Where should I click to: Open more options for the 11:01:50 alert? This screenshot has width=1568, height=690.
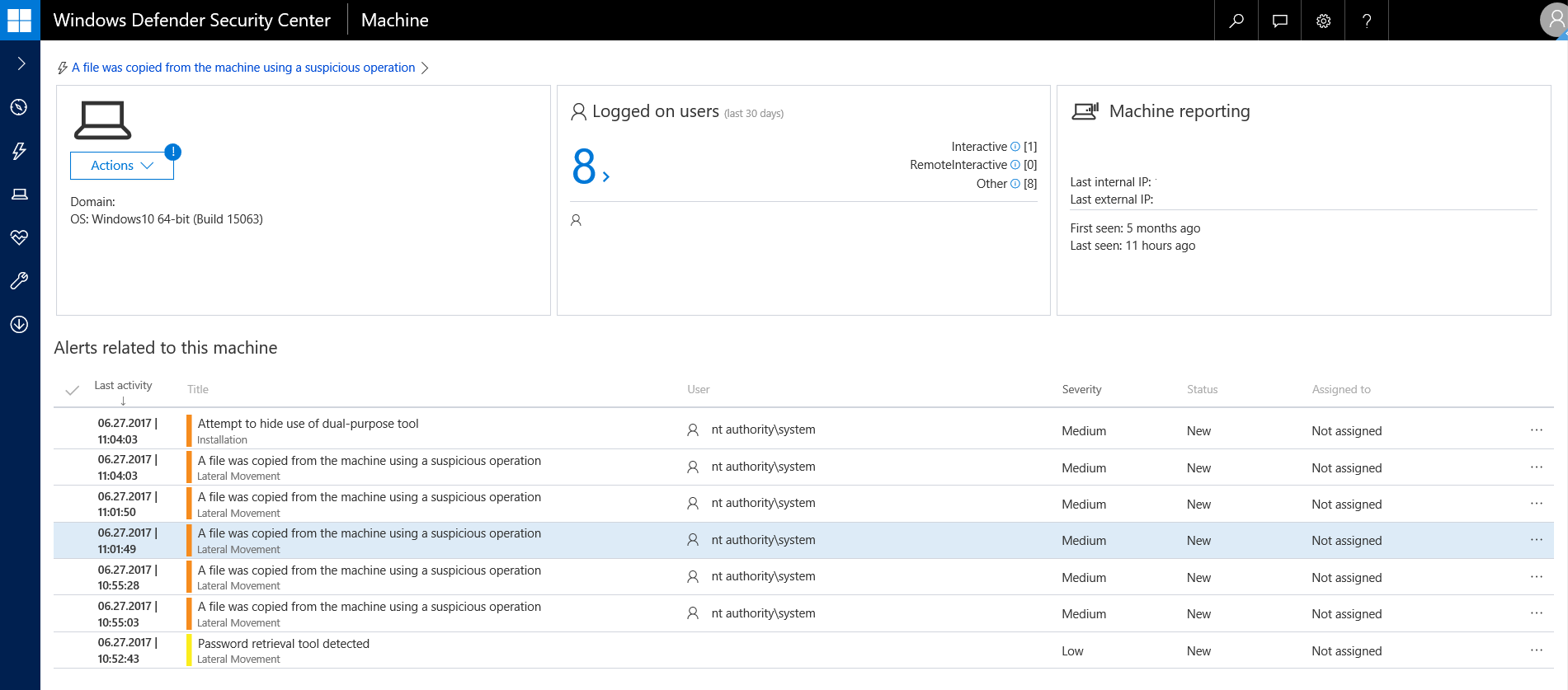(1536, 504)
